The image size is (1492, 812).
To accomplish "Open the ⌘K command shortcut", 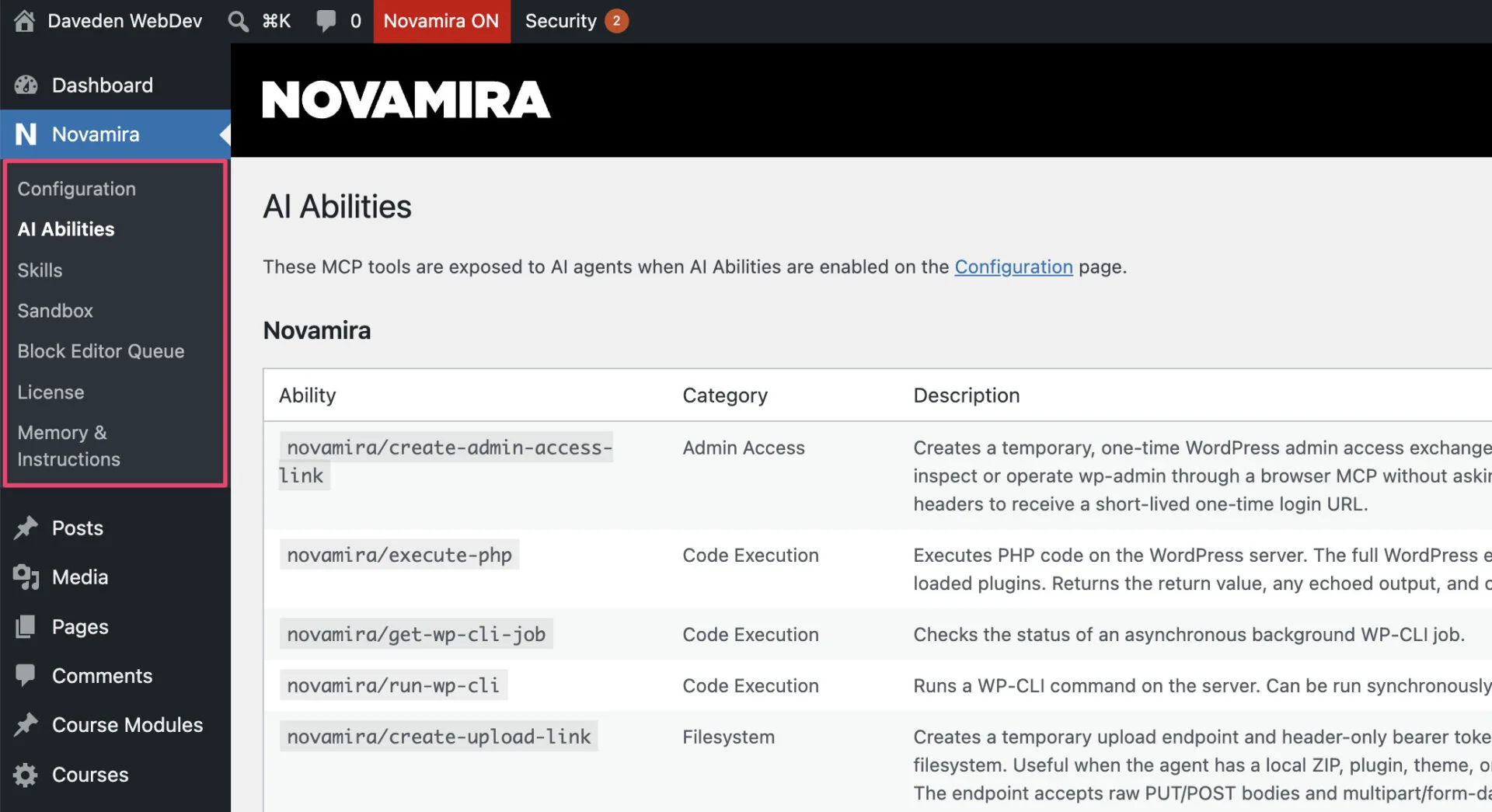I will [276, 21].
